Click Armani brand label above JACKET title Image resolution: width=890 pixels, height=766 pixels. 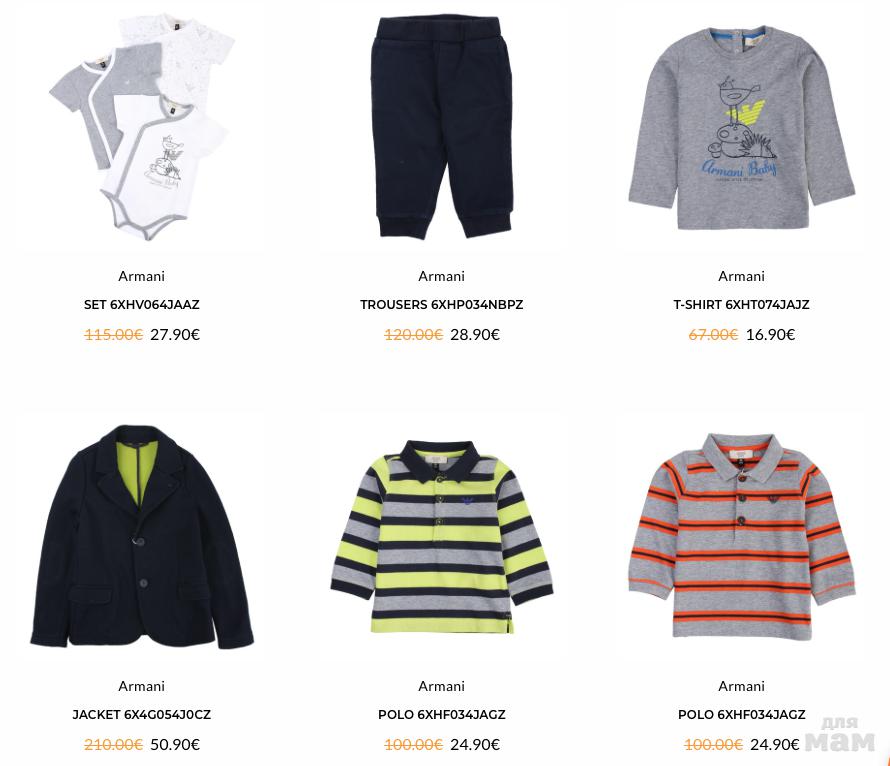click(x=141, y=686)
